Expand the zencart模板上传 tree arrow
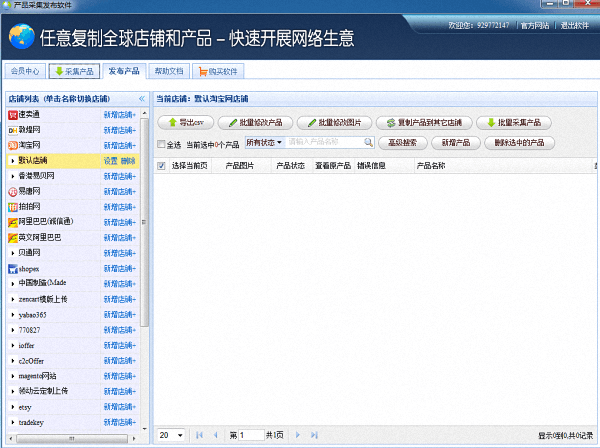 click(x=13, y=299)
